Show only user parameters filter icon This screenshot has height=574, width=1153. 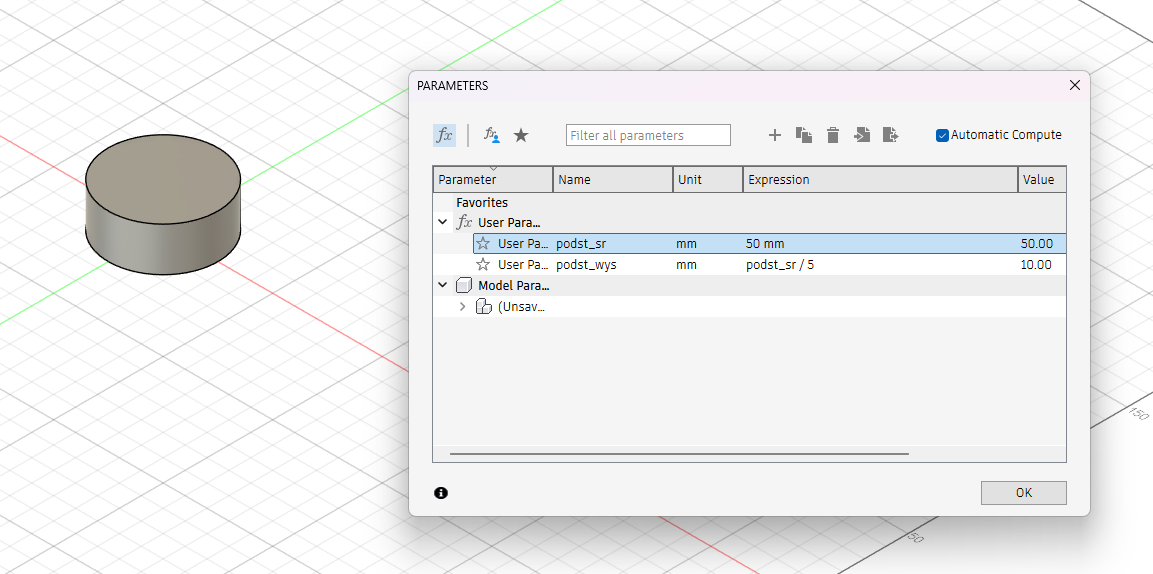click(x=491, y=135)
